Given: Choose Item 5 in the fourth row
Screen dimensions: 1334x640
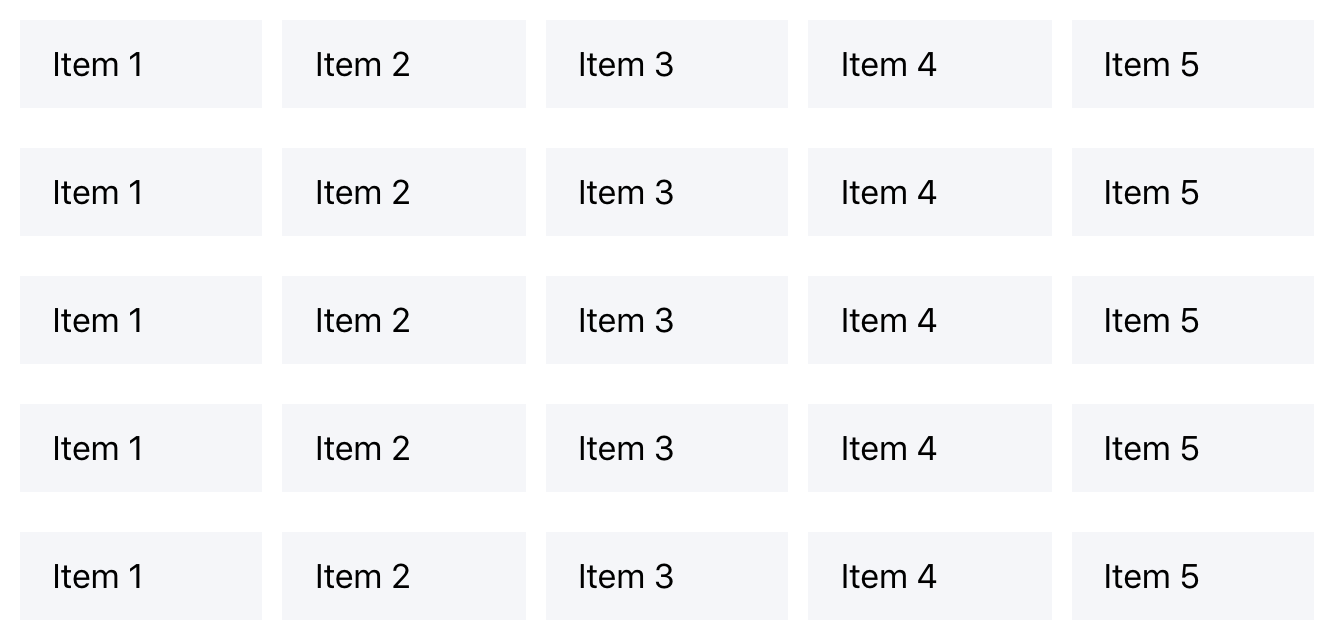Looking at the screenshot, I should coord(1192,448).
